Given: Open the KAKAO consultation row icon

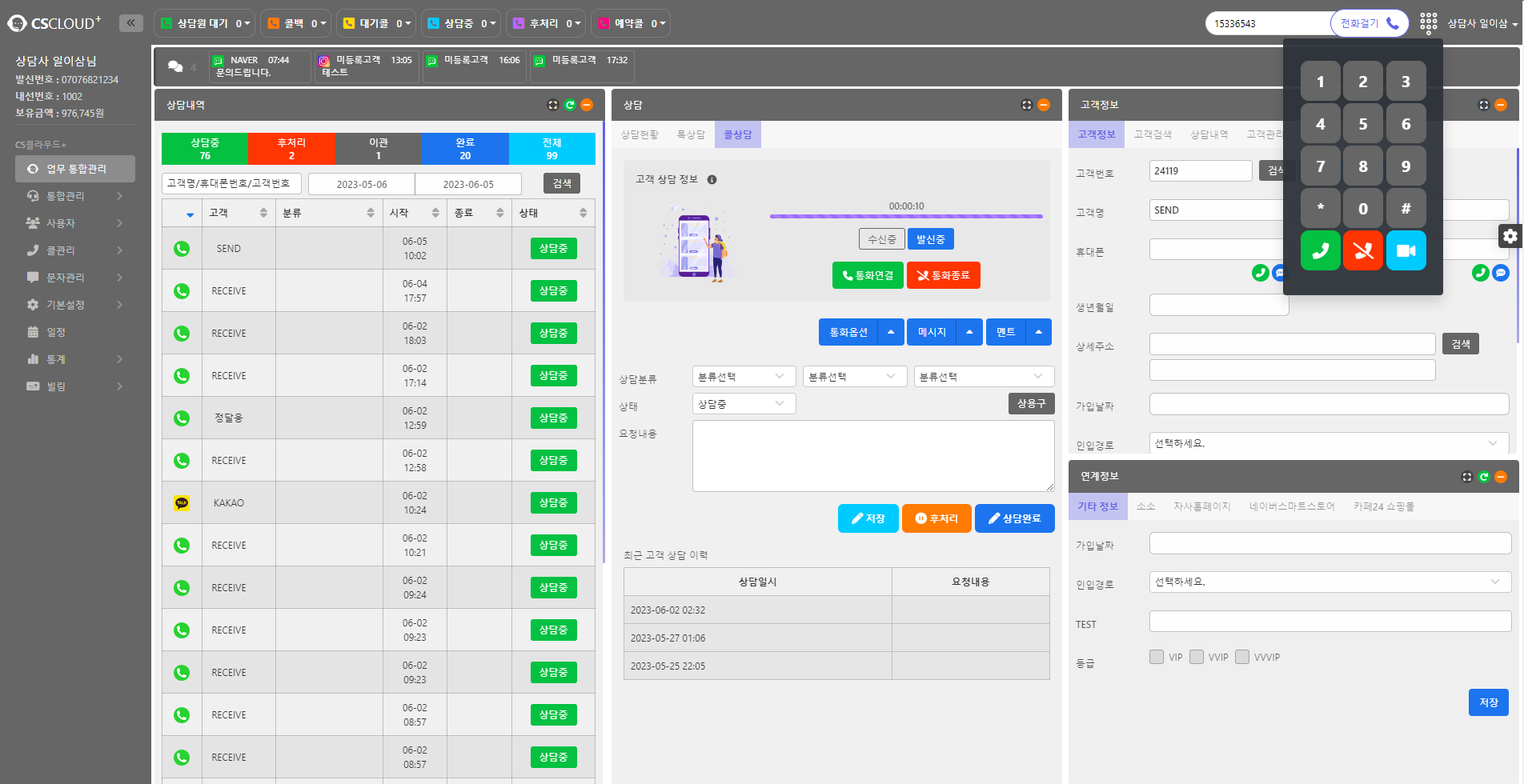Looking at the screenshot, I should tap(182, 503).
